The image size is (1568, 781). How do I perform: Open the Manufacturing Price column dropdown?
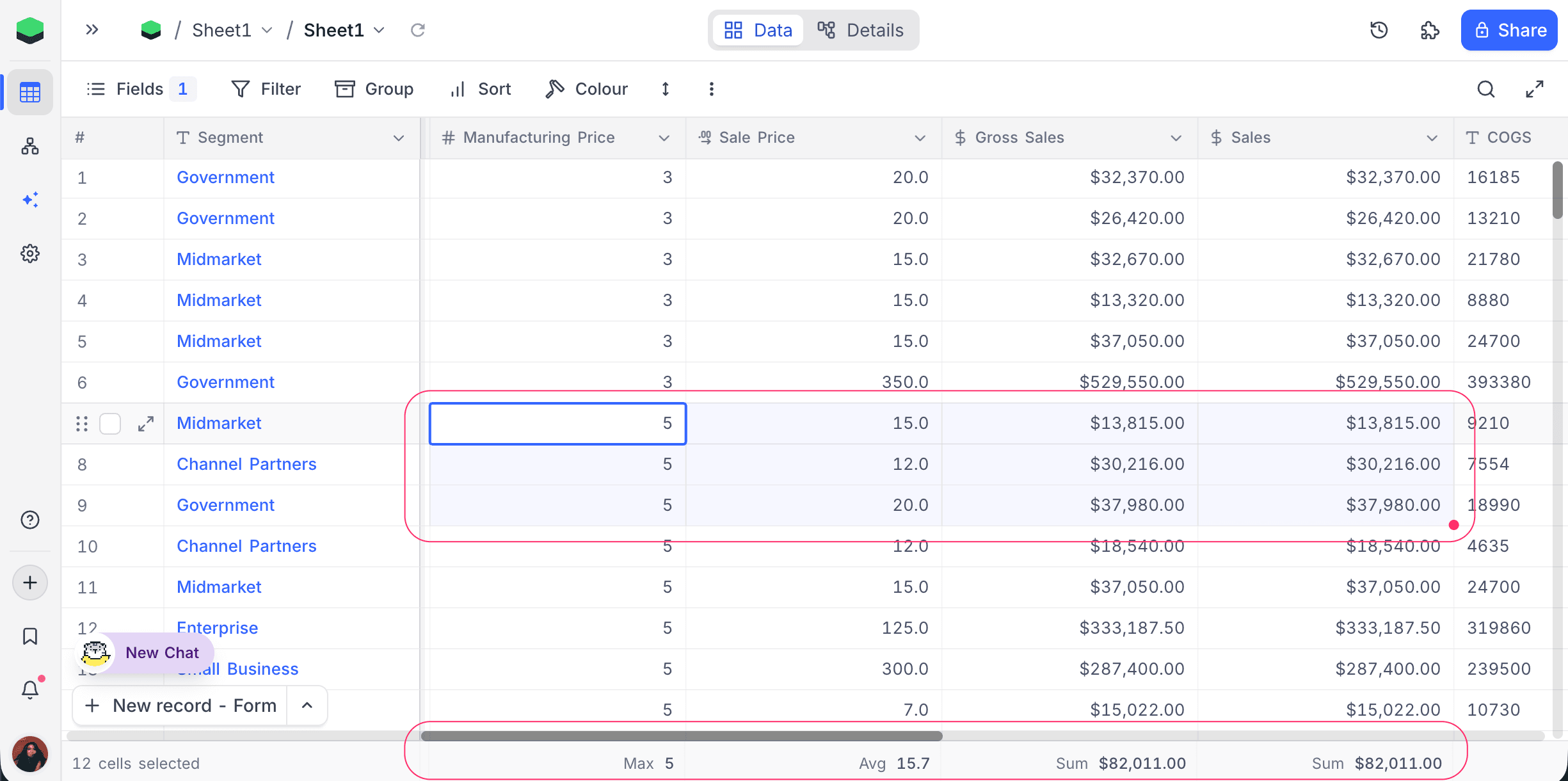(x=664, y=138)
